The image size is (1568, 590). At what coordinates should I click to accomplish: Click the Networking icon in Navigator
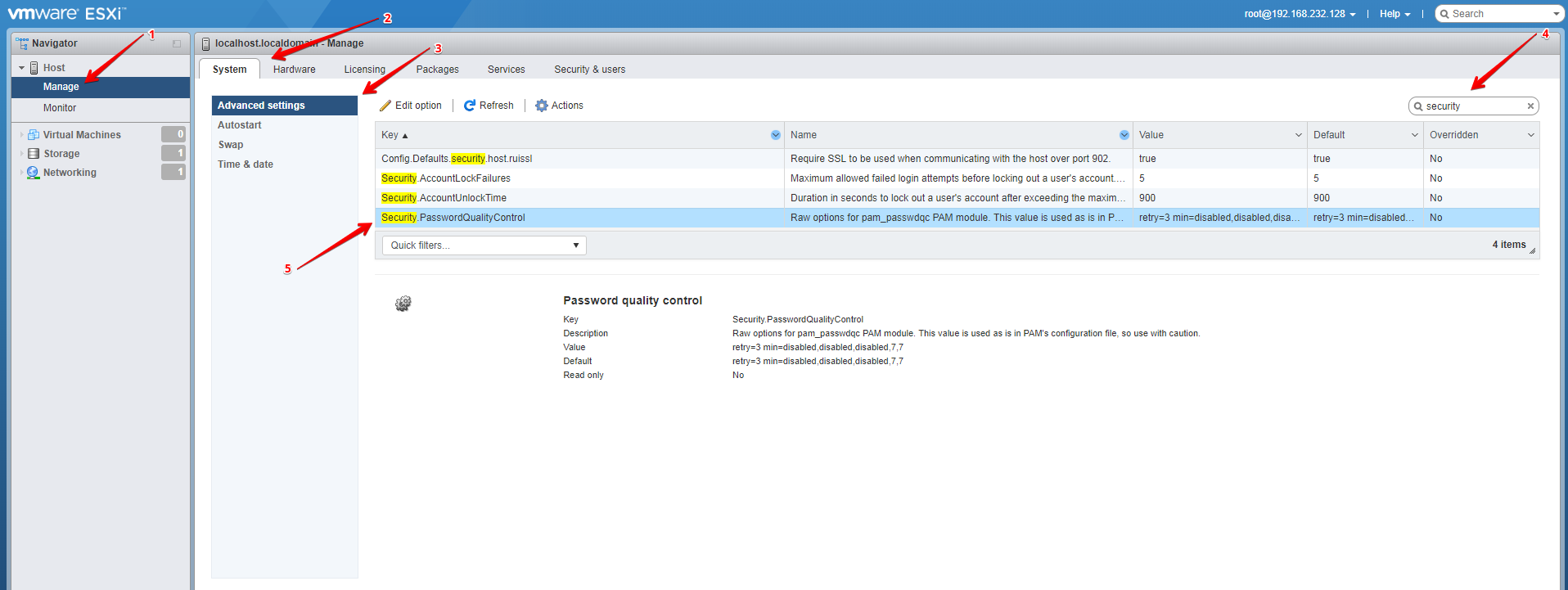tap(34, 173)
